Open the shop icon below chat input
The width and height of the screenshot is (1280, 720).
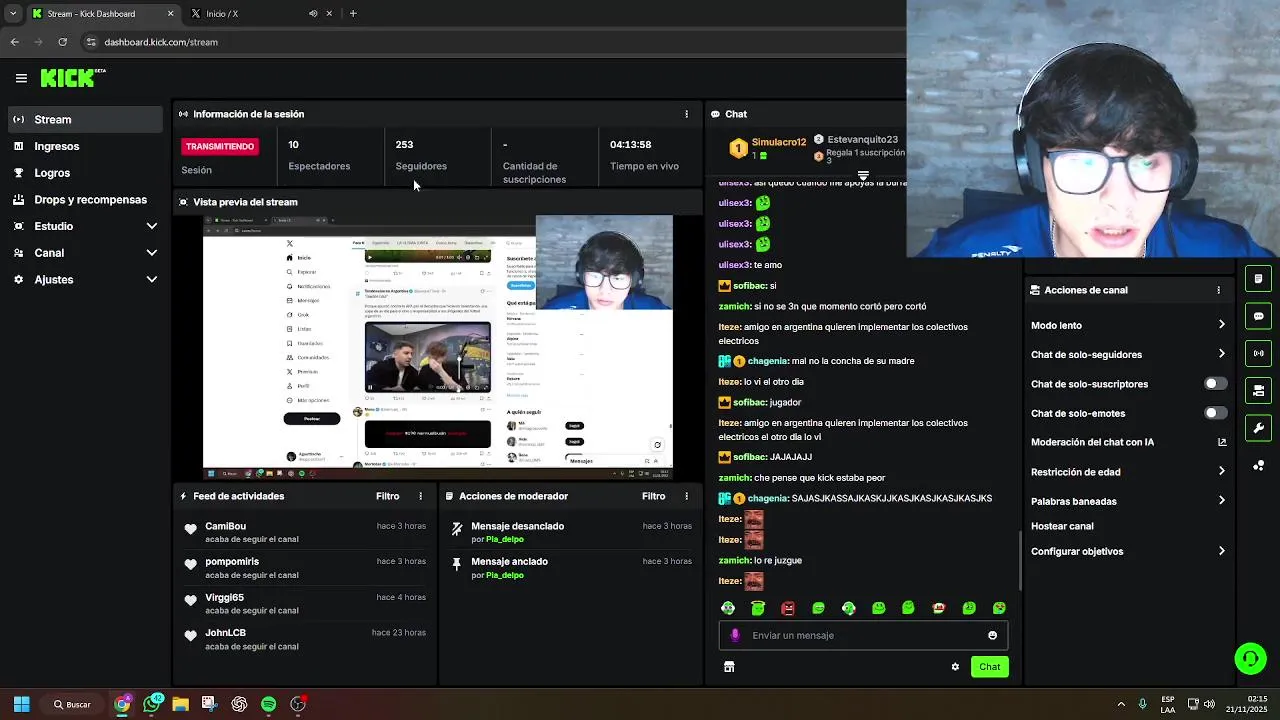pyautogui.click(x=729, y=667)
